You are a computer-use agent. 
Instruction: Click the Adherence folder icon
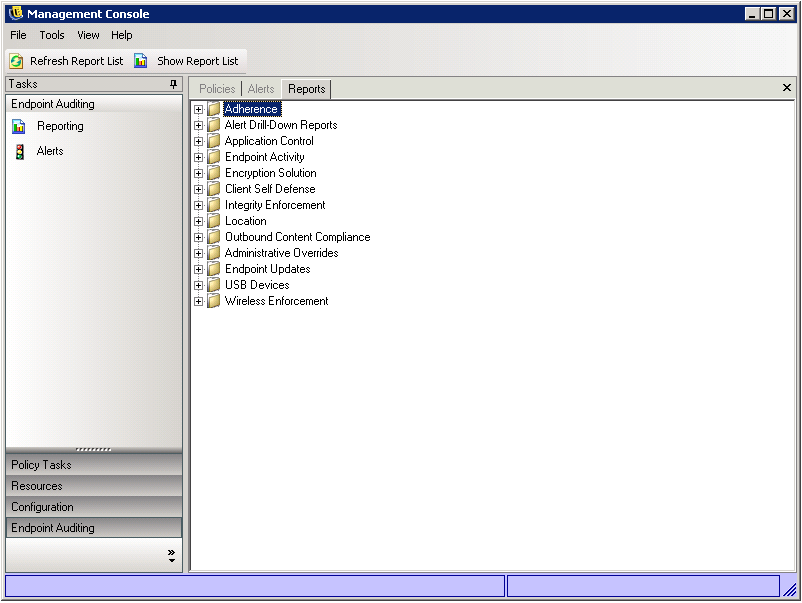[x=214, y=109]
